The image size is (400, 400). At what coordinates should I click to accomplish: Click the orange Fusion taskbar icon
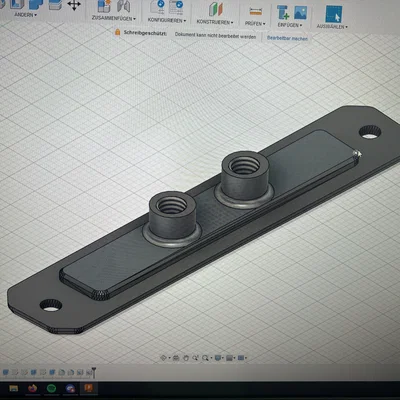click(x=88, y=388)
